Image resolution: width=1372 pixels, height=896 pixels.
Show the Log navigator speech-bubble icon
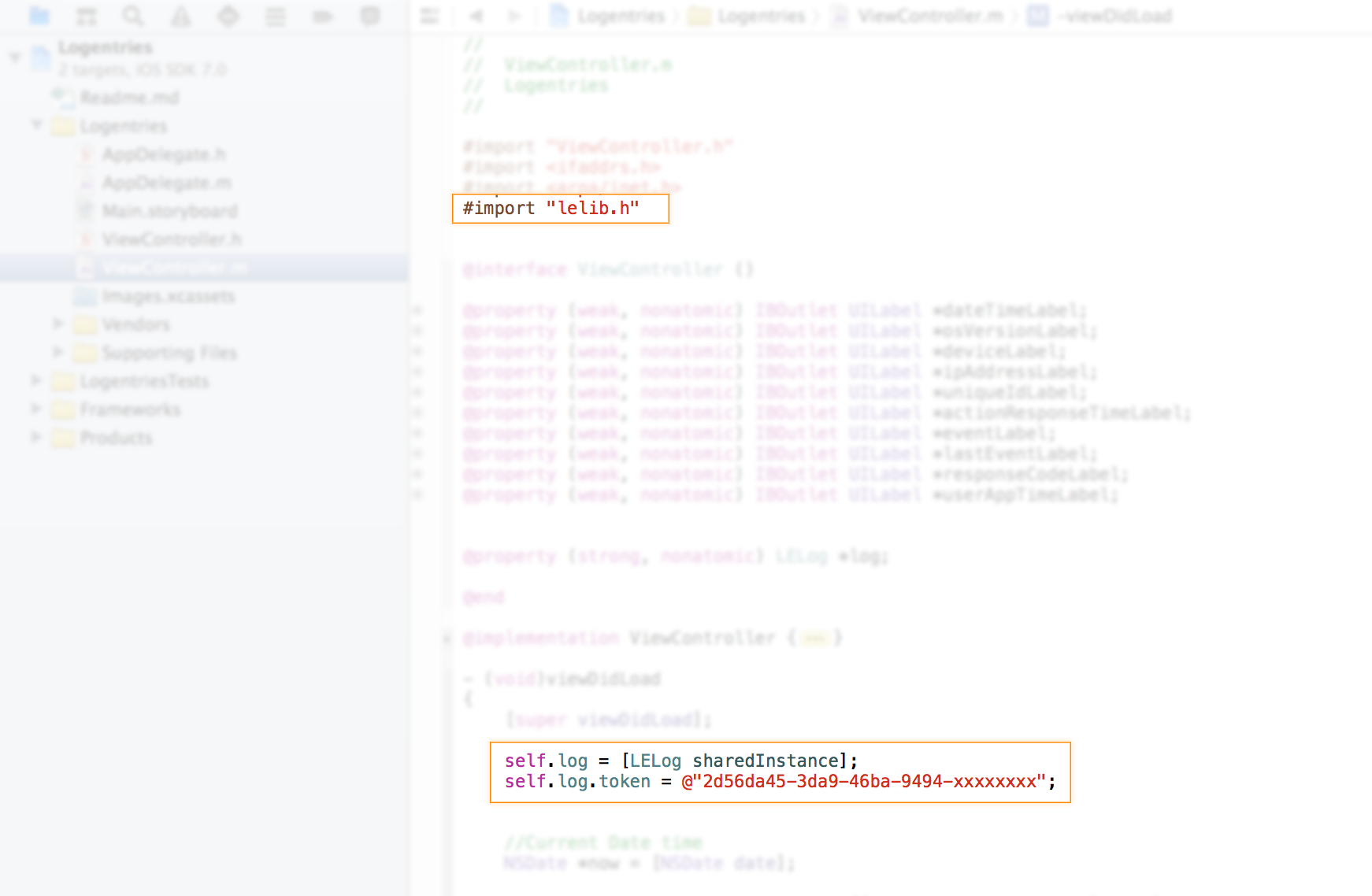pos(370,16)
